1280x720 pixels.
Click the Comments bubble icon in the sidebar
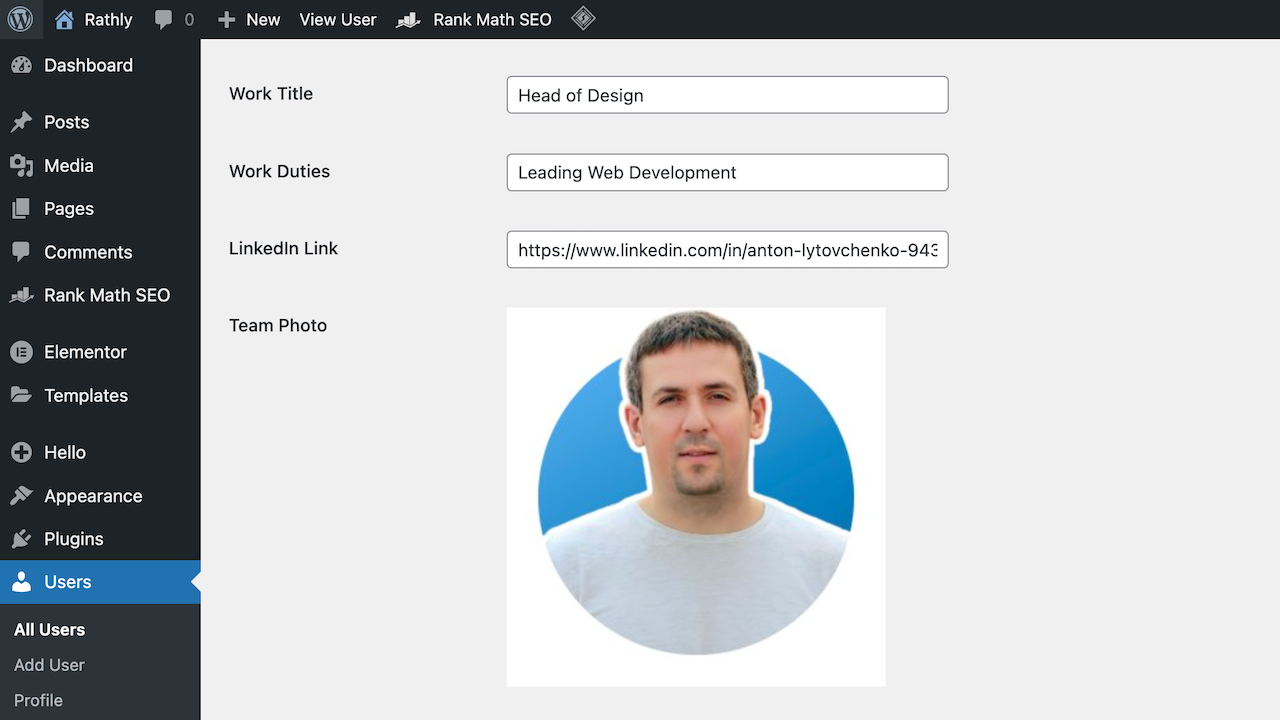click(x=22, y=252)
